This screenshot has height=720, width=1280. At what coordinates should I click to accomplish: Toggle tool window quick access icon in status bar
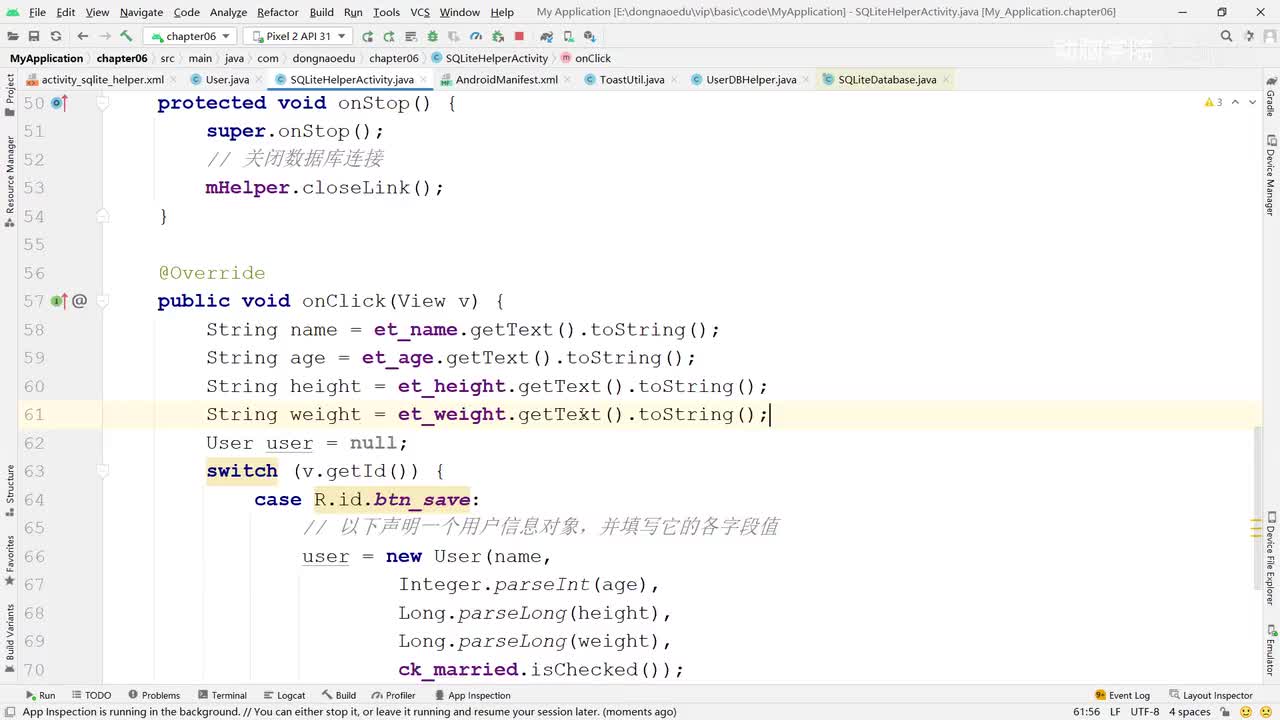click(9, 712)
